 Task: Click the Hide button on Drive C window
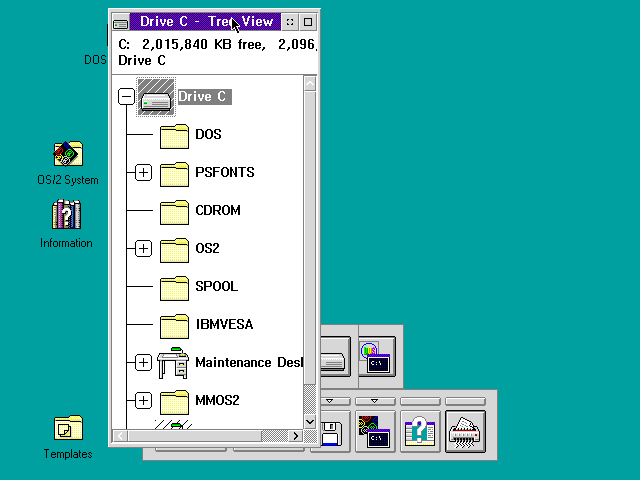[290, 22]
